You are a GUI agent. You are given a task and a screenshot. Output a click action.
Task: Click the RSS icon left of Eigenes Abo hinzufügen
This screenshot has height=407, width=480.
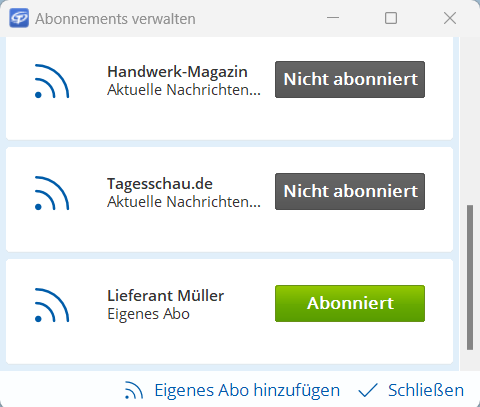[134, 390]
